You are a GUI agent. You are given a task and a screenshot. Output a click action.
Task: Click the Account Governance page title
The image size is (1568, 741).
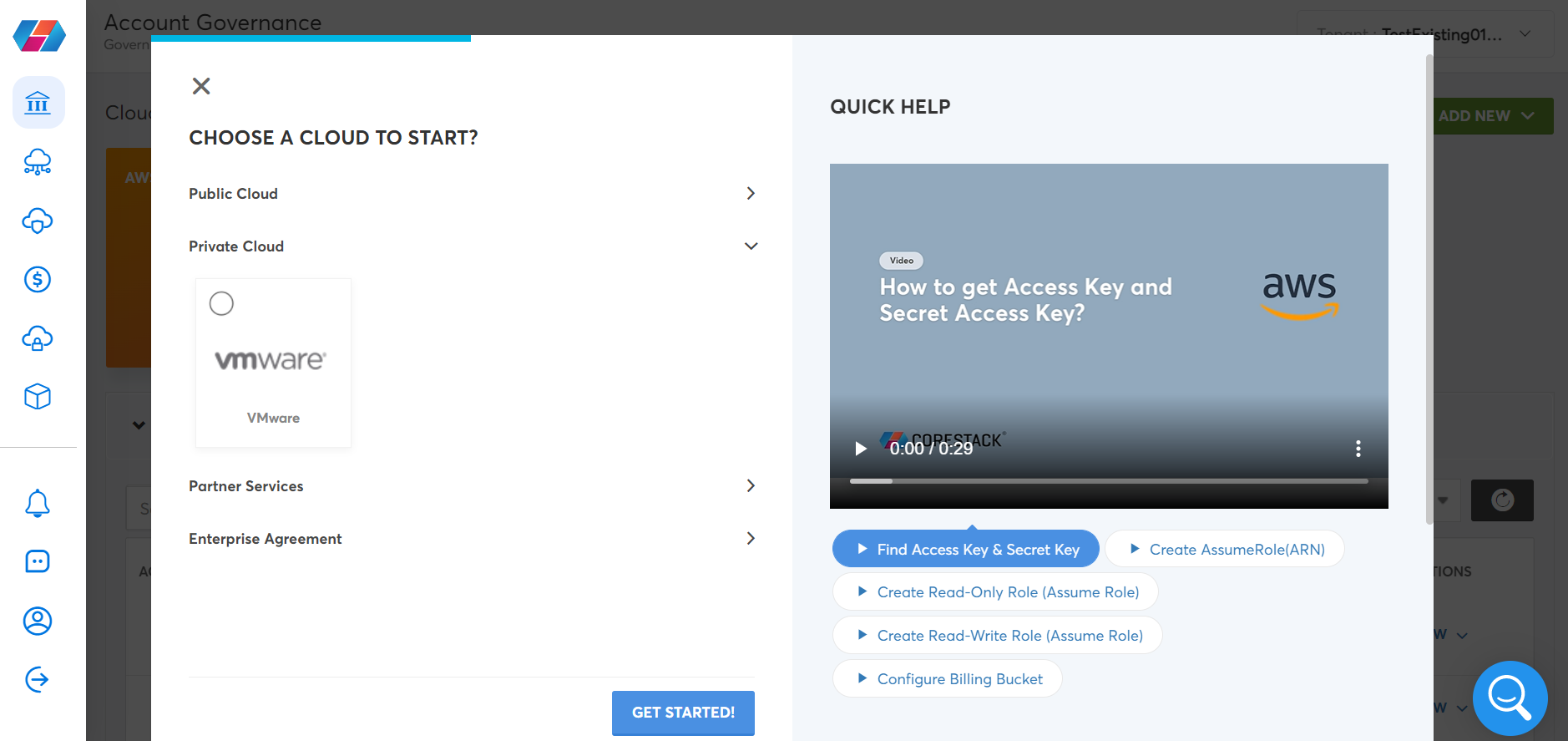(x=213, y=23)
